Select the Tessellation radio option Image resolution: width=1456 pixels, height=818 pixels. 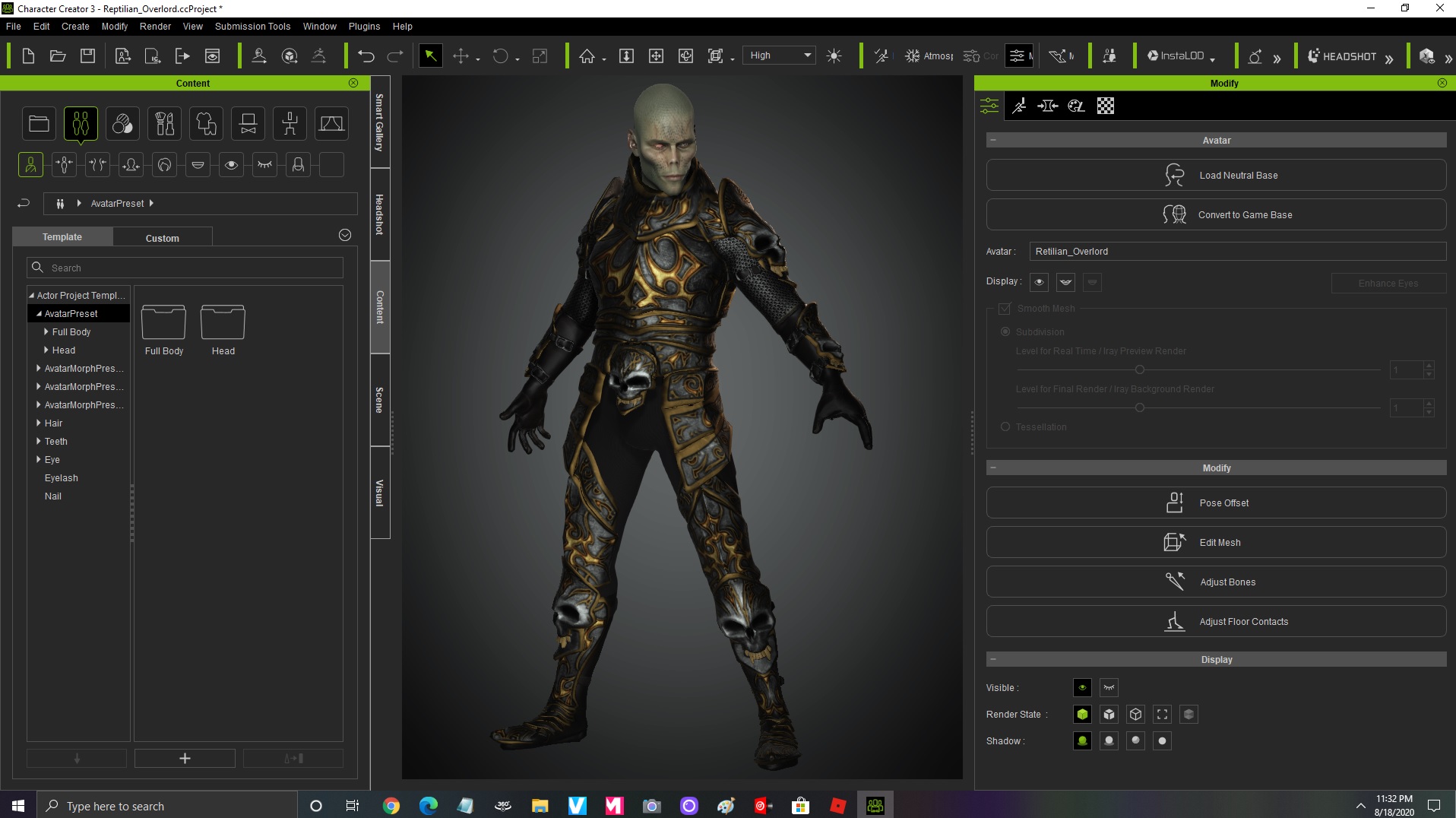coord(1005,426)
